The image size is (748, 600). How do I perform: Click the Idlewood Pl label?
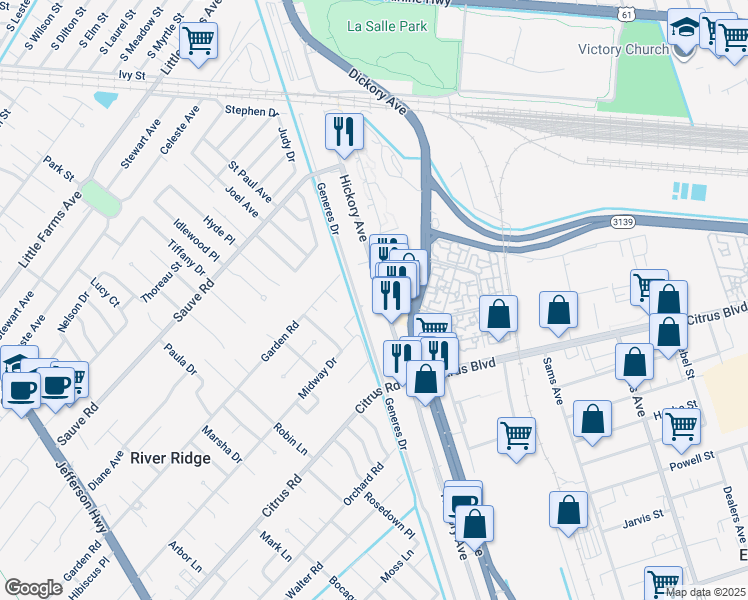tap(196, 240)
